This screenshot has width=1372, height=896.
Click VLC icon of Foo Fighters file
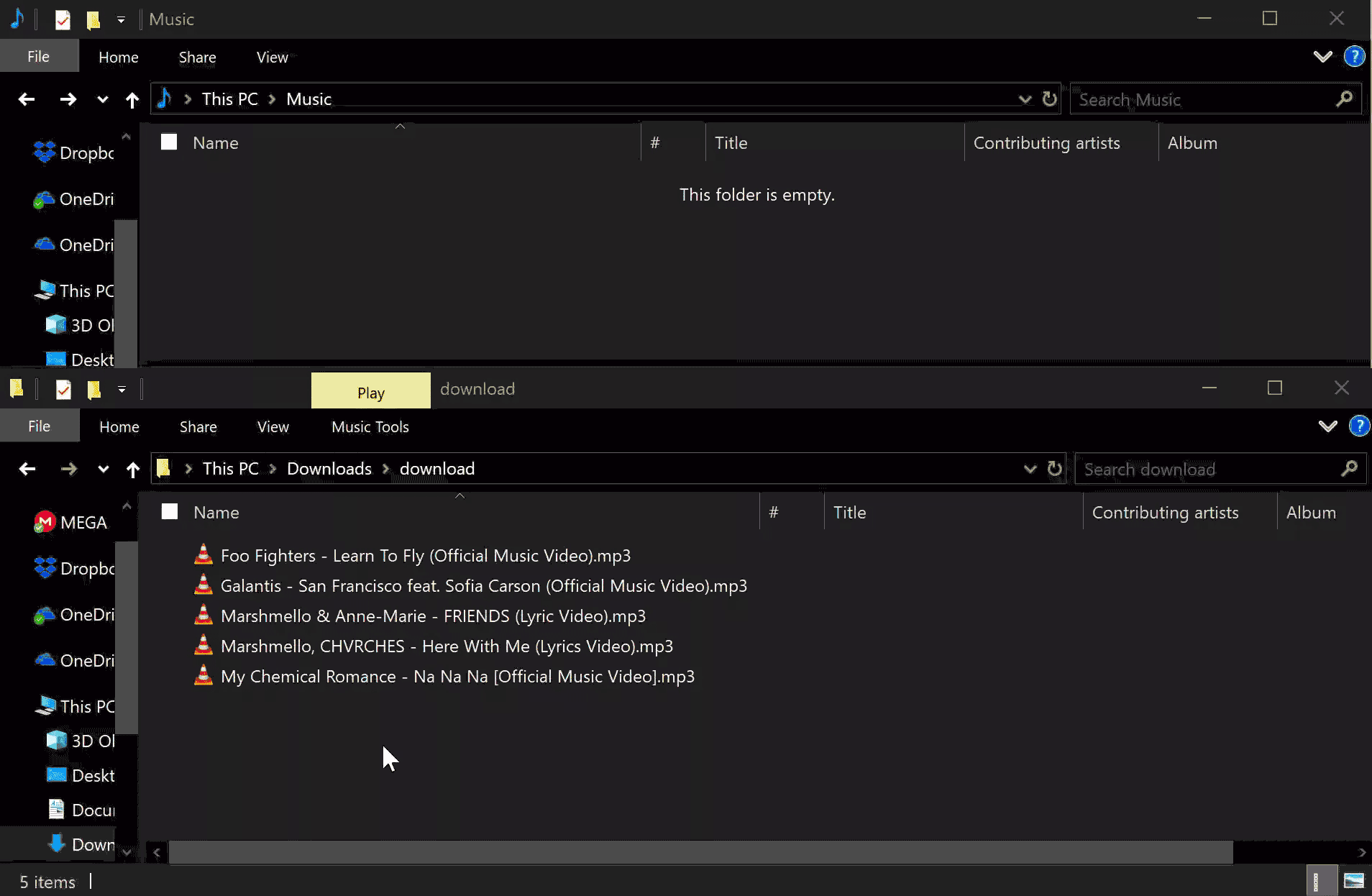(x=203, y=554)
